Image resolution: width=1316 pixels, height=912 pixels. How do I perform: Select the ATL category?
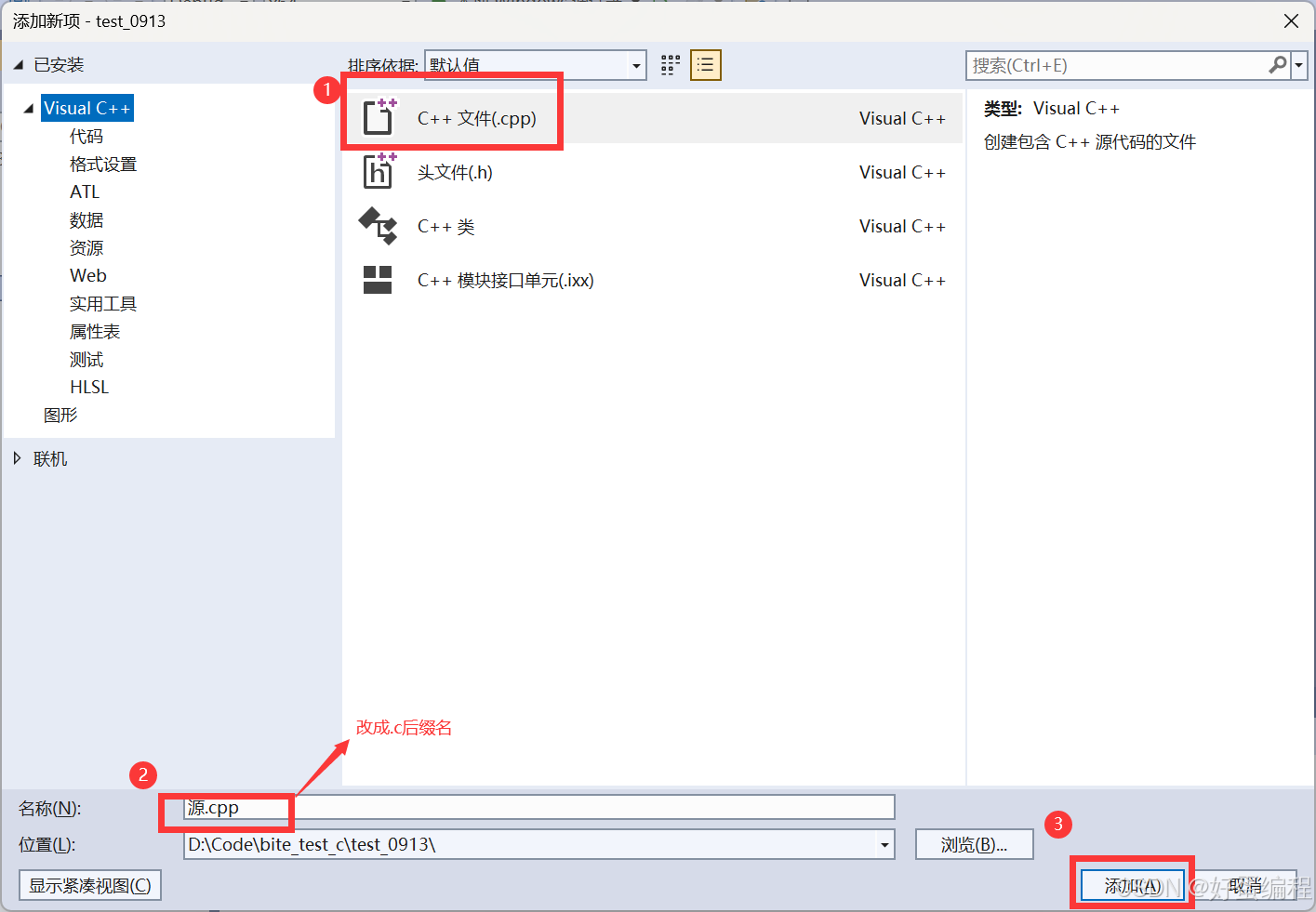85,192
